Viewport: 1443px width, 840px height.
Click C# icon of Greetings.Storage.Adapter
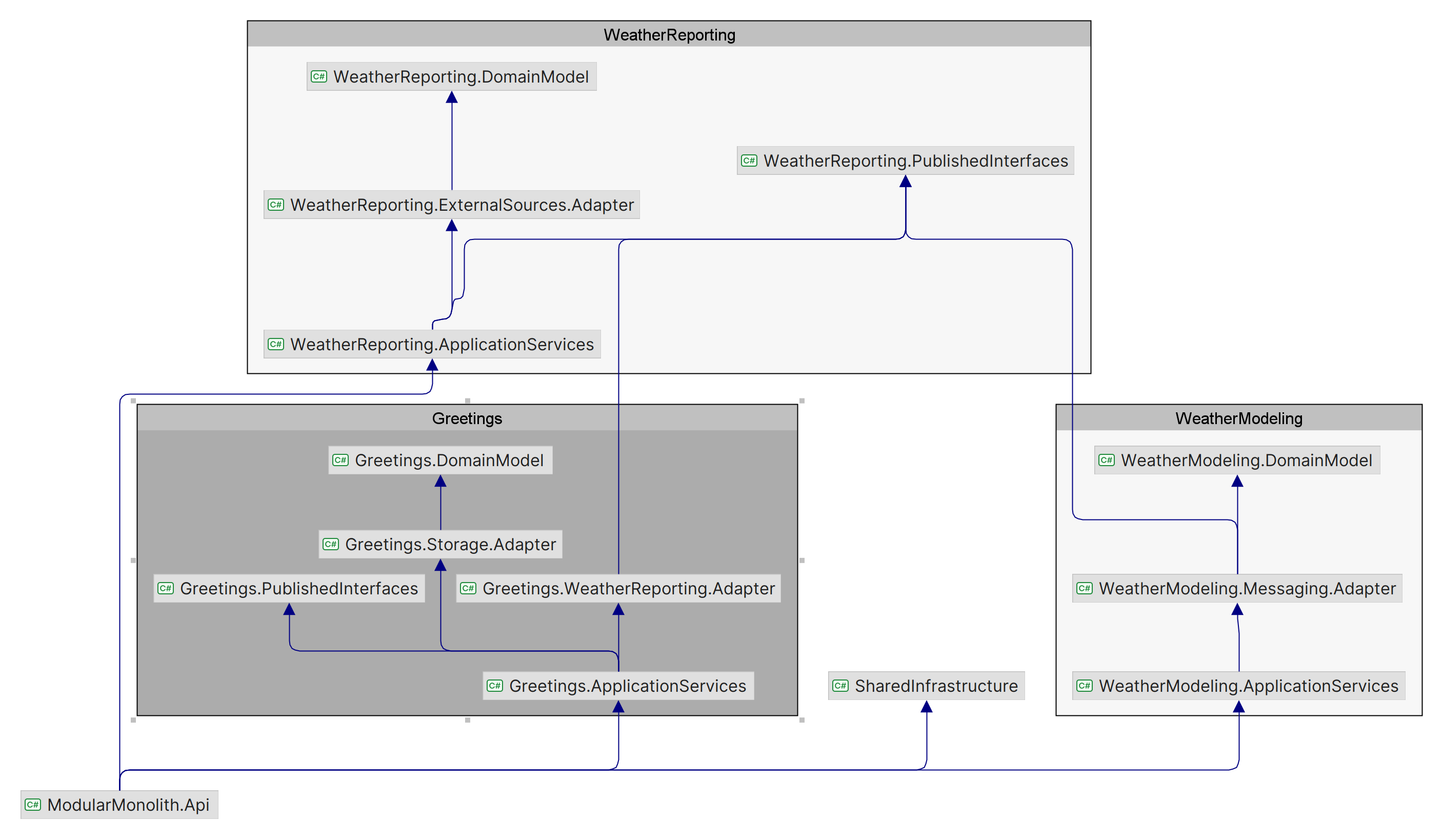330,544
